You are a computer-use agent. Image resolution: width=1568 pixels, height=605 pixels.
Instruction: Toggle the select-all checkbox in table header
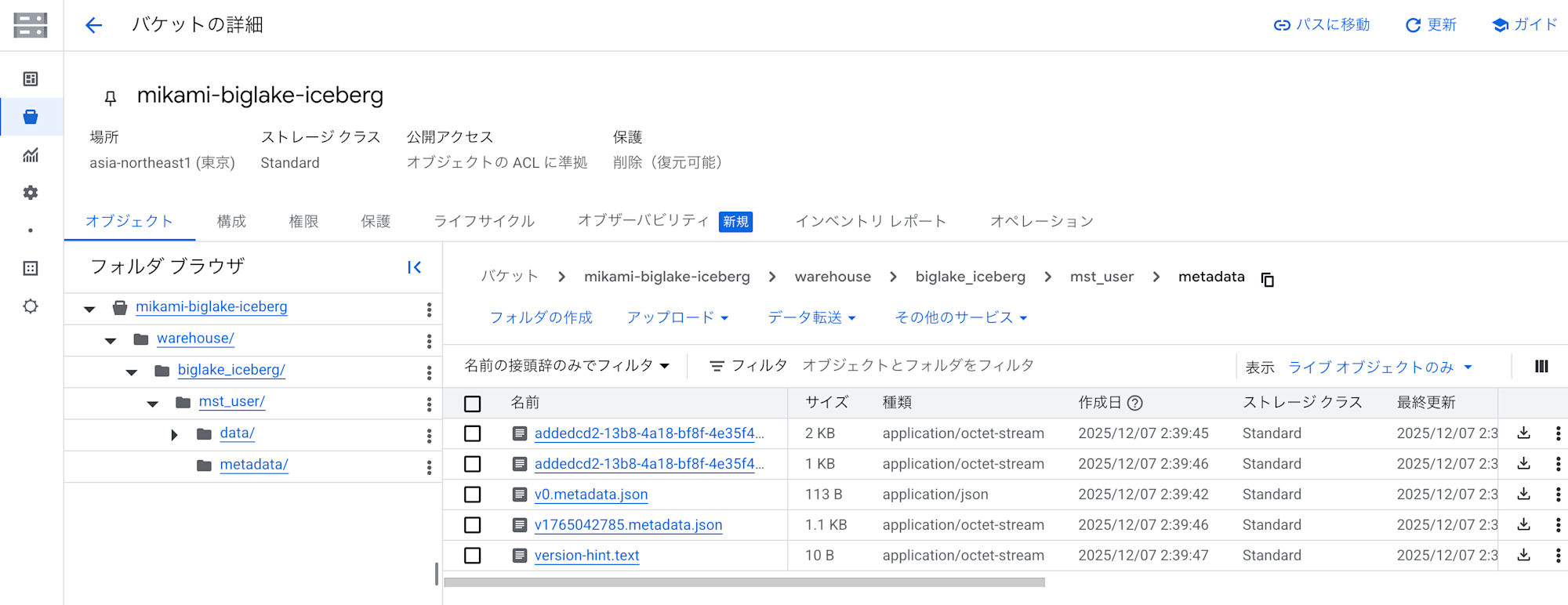coord(472,404)
